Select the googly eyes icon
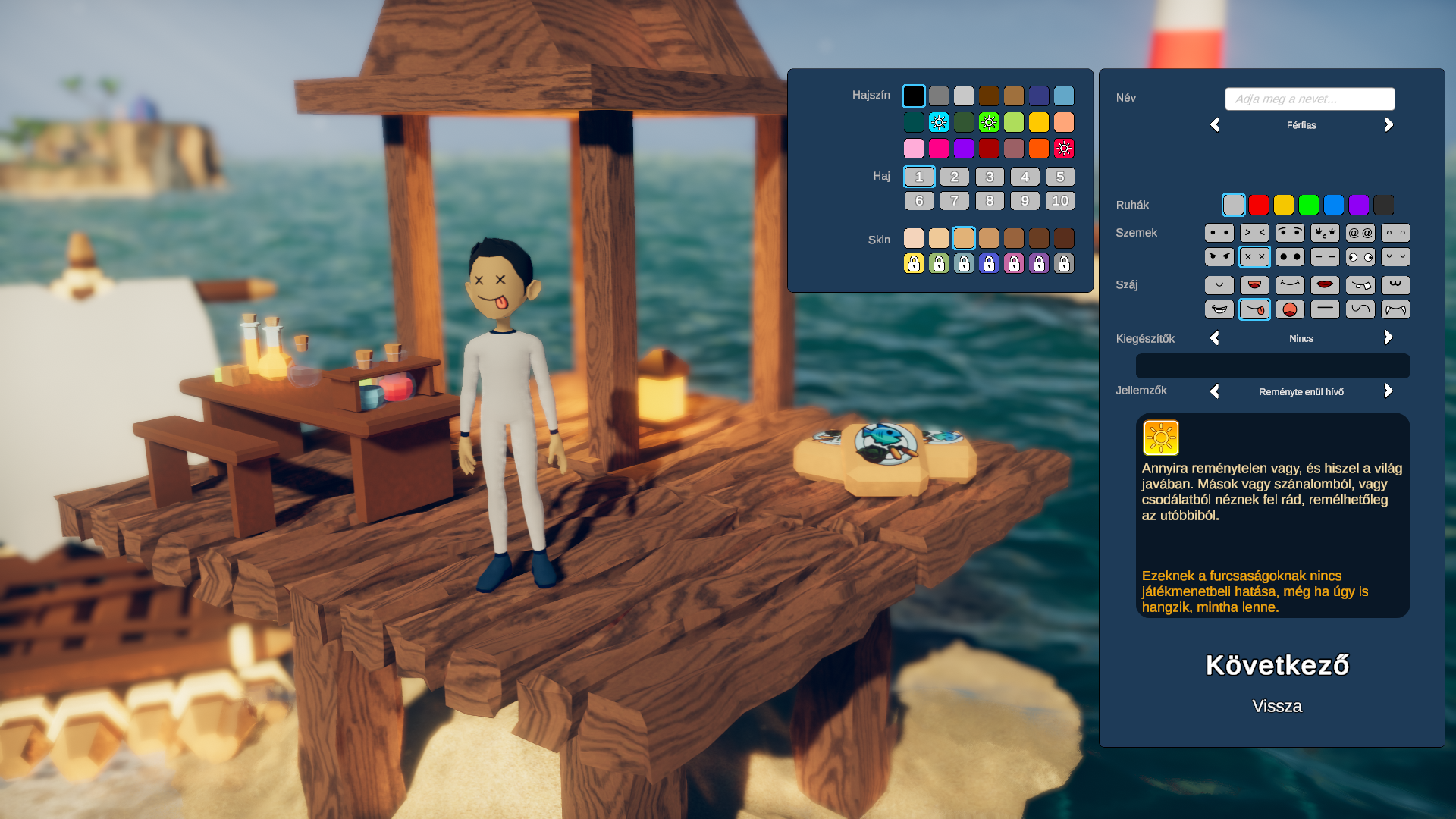Screen dimensions: 1456x819 1360,257
